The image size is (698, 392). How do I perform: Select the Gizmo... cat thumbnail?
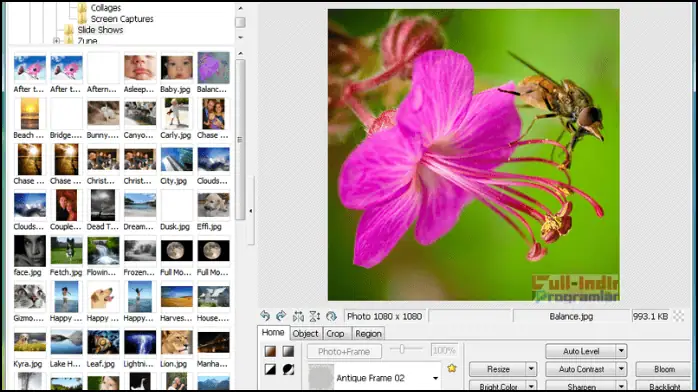[x=30, y=297]
